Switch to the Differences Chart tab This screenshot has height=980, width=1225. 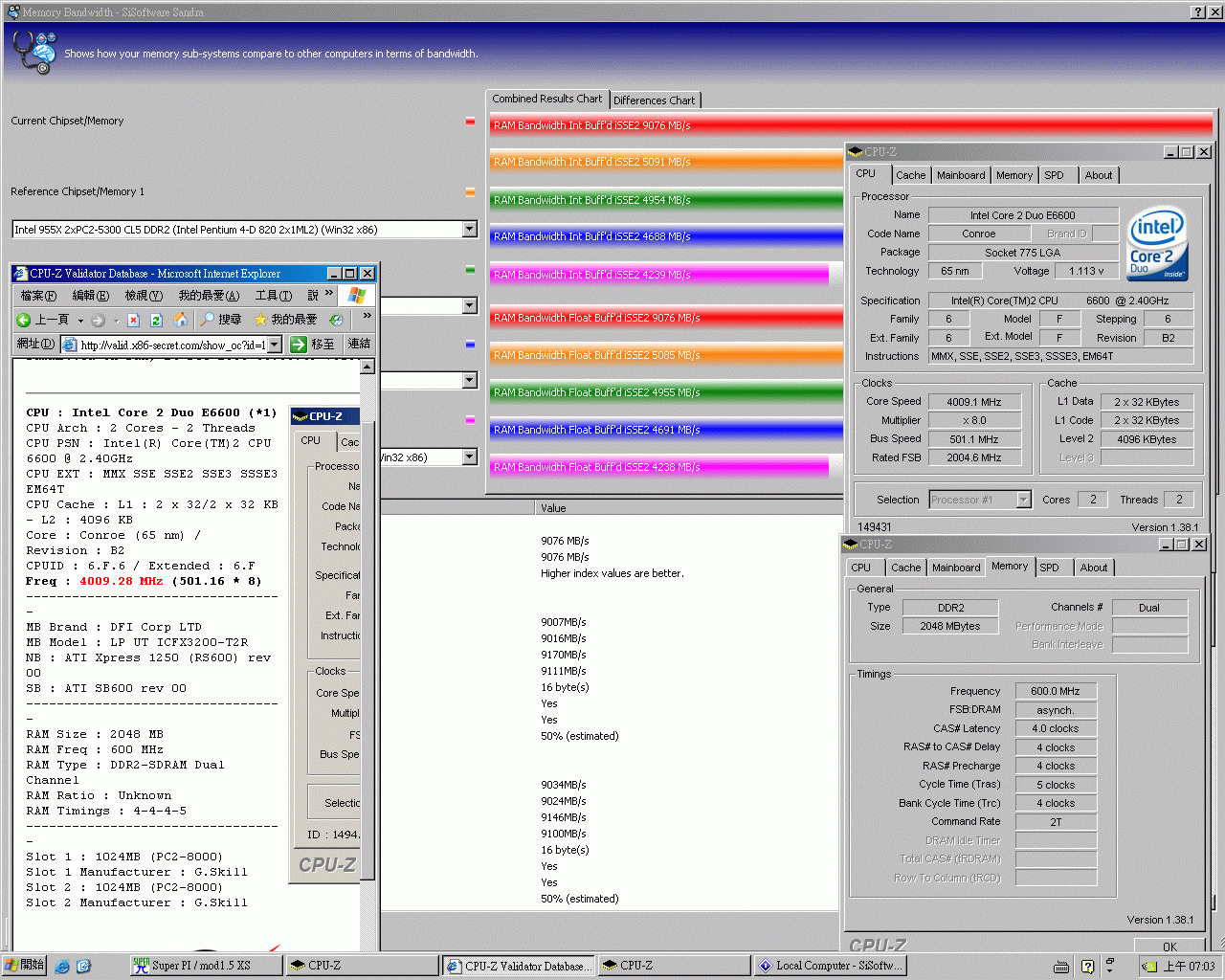click(x=655, y=100)
